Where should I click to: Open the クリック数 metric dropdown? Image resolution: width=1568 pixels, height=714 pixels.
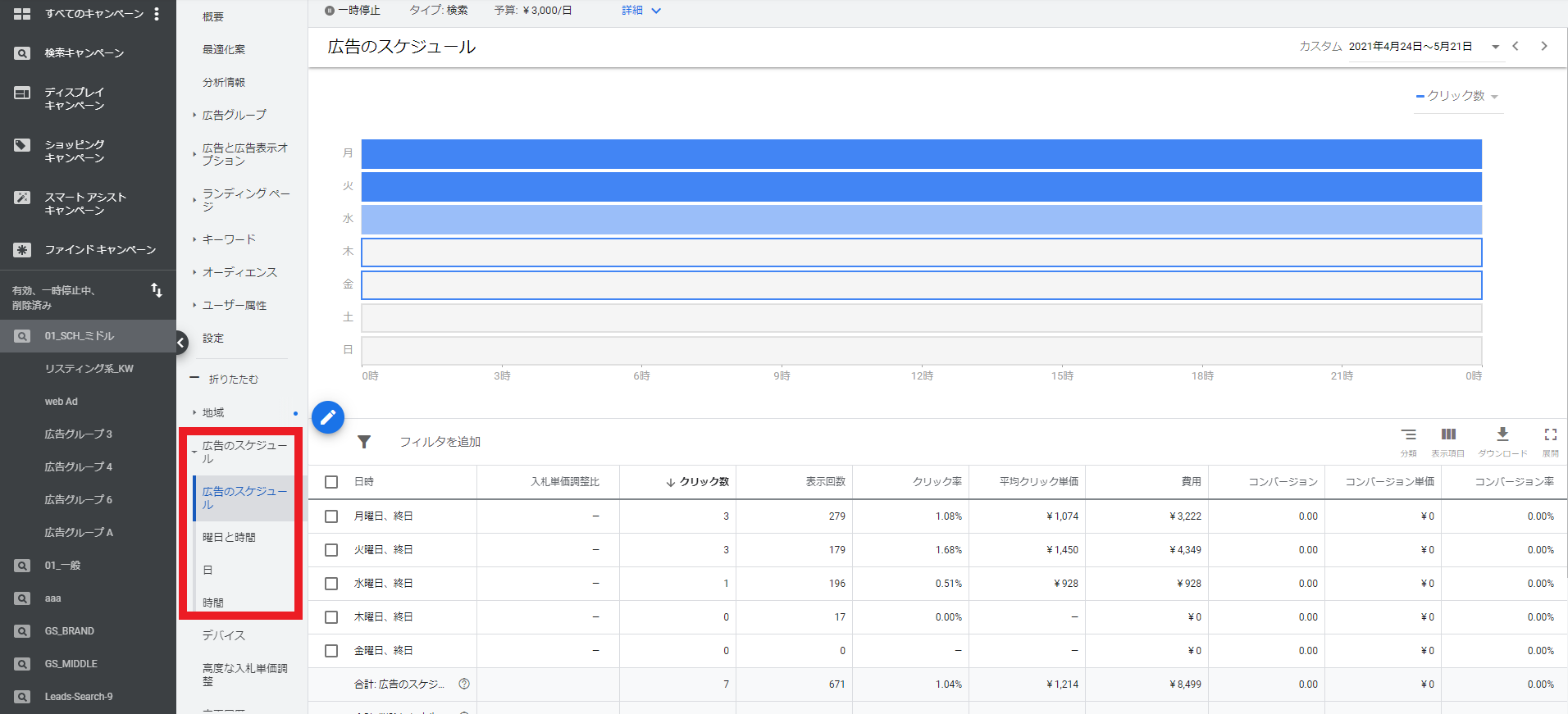tap(1457, 96)
